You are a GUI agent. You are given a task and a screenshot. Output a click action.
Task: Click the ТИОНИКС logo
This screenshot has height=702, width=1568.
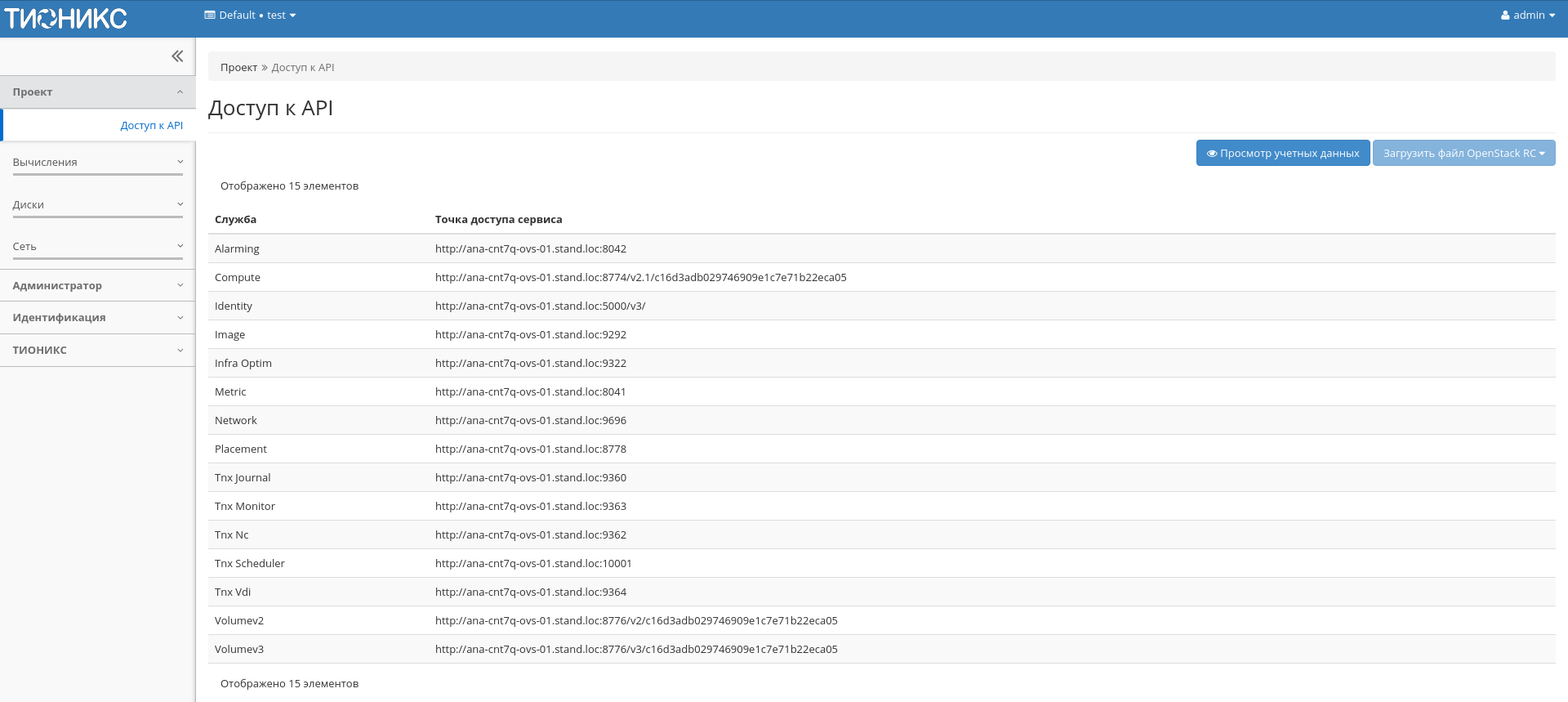tap(66, 18)
